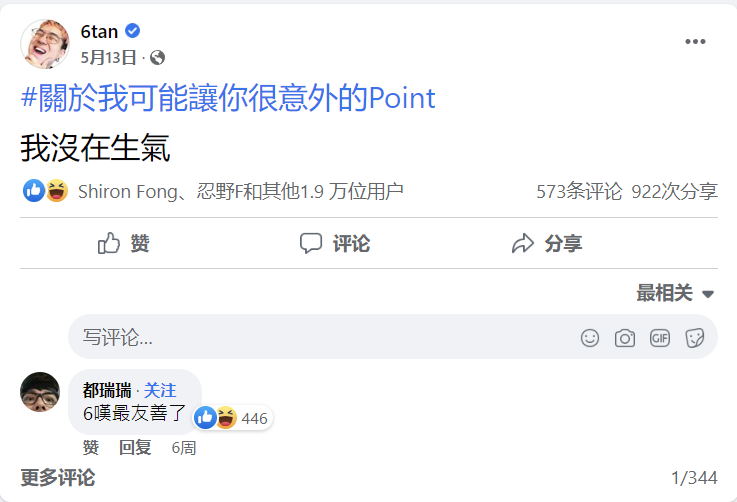Screen dimensions: 737x502
Task: Click reaction icons on 都瑞瑞's comment
Action: tap(217, 418)
